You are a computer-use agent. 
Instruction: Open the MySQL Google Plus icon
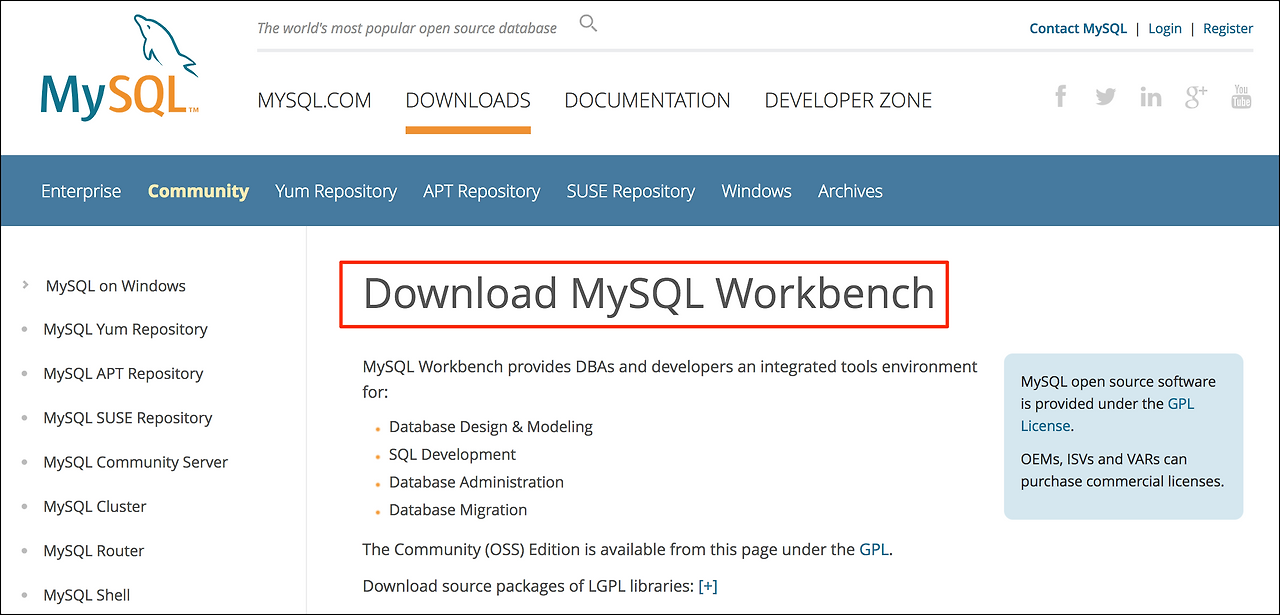coord(1196,97)
